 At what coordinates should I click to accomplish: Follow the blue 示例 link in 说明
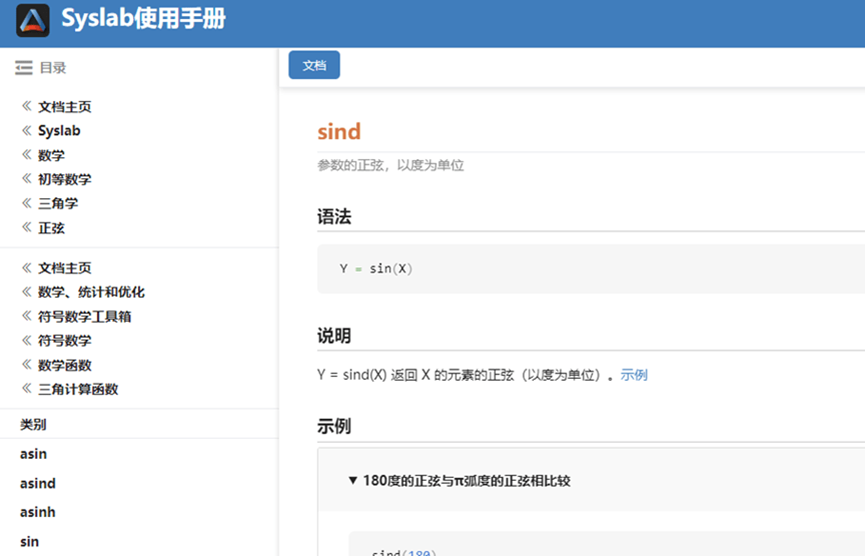click(634, 375)
